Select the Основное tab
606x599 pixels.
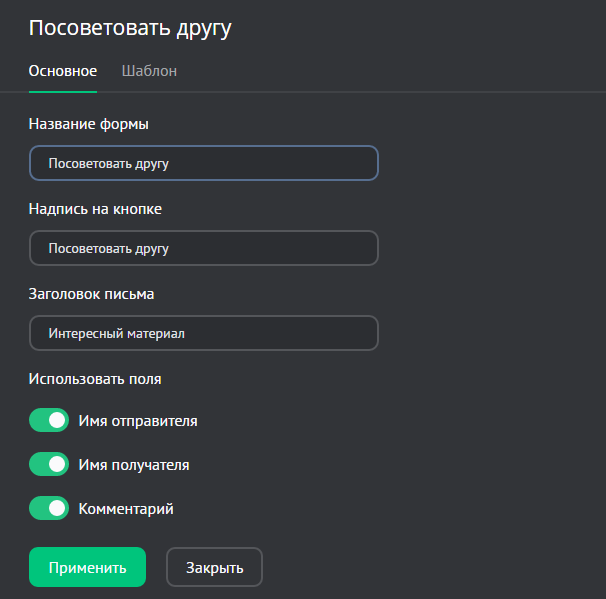(x=63, y=71)
